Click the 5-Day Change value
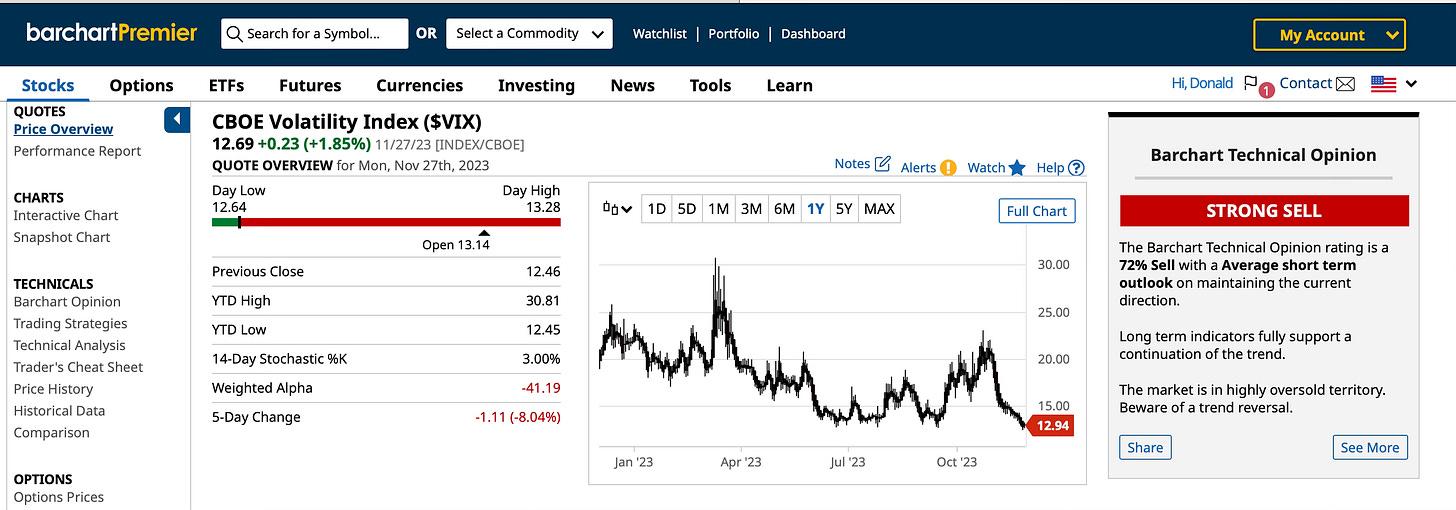This screenshot has width=1456, height=510. pos(518,417)
